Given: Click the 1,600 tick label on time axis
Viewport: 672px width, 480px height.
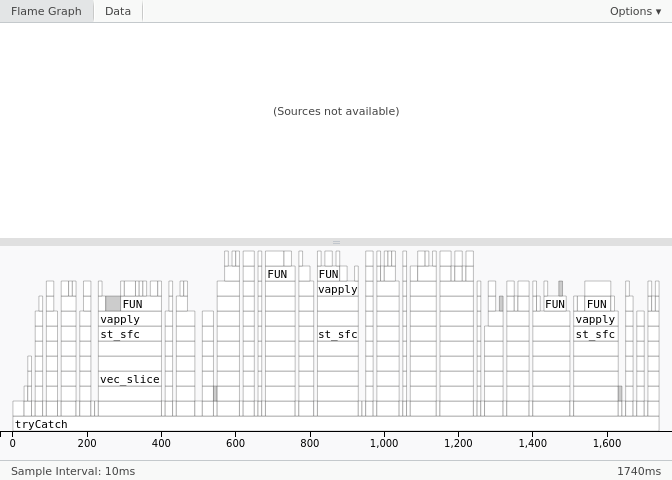Looking at the screenshot, I should click(x=607, y=443).
